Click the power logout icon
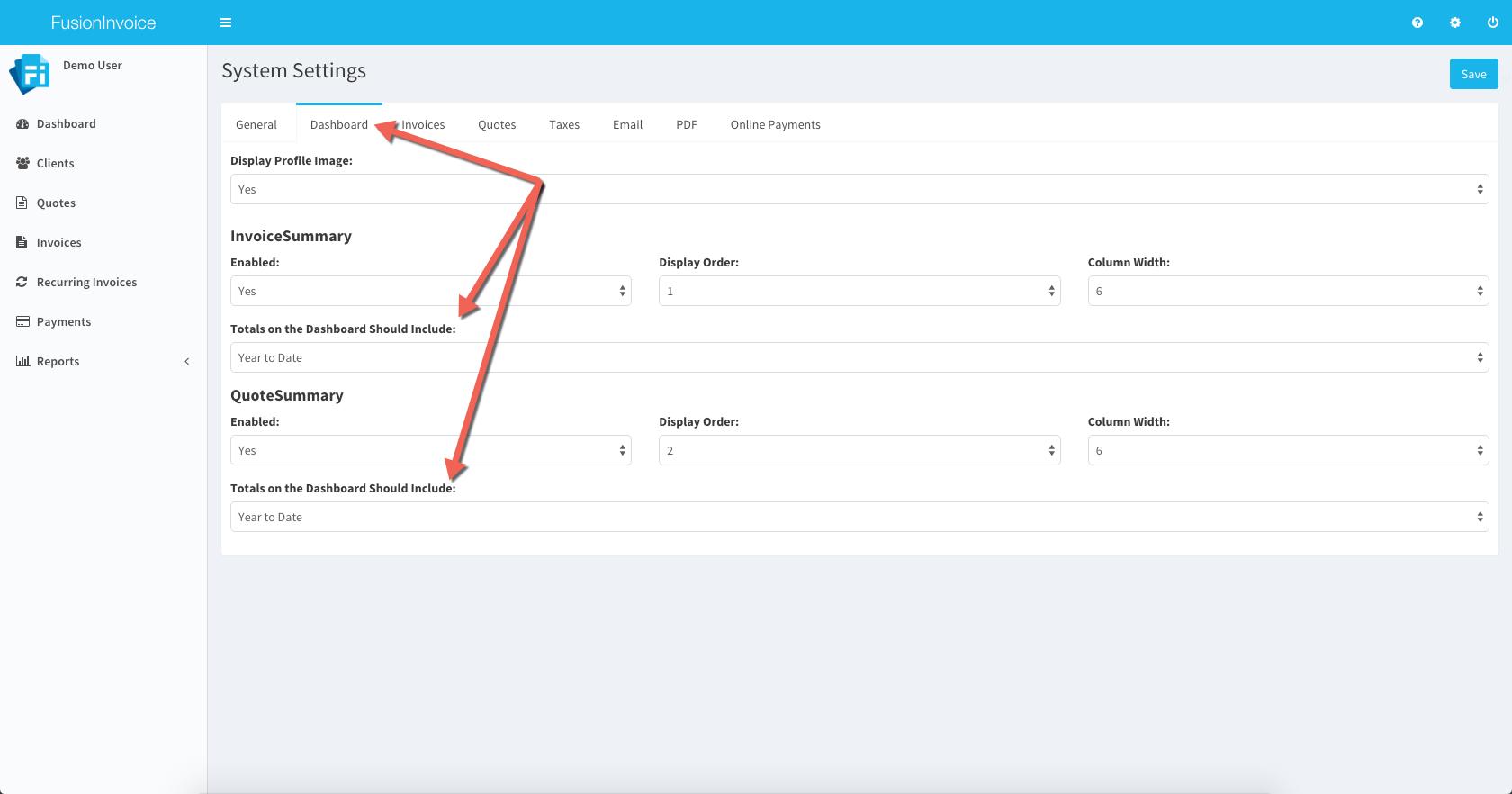1512x794 pixels. (1493, 23)
